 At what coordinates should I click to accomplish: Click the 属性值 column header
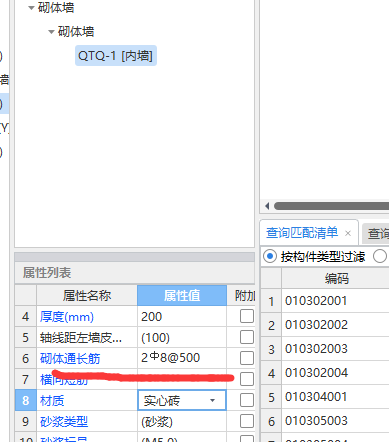pyautogui.click(x=182, y=295)
